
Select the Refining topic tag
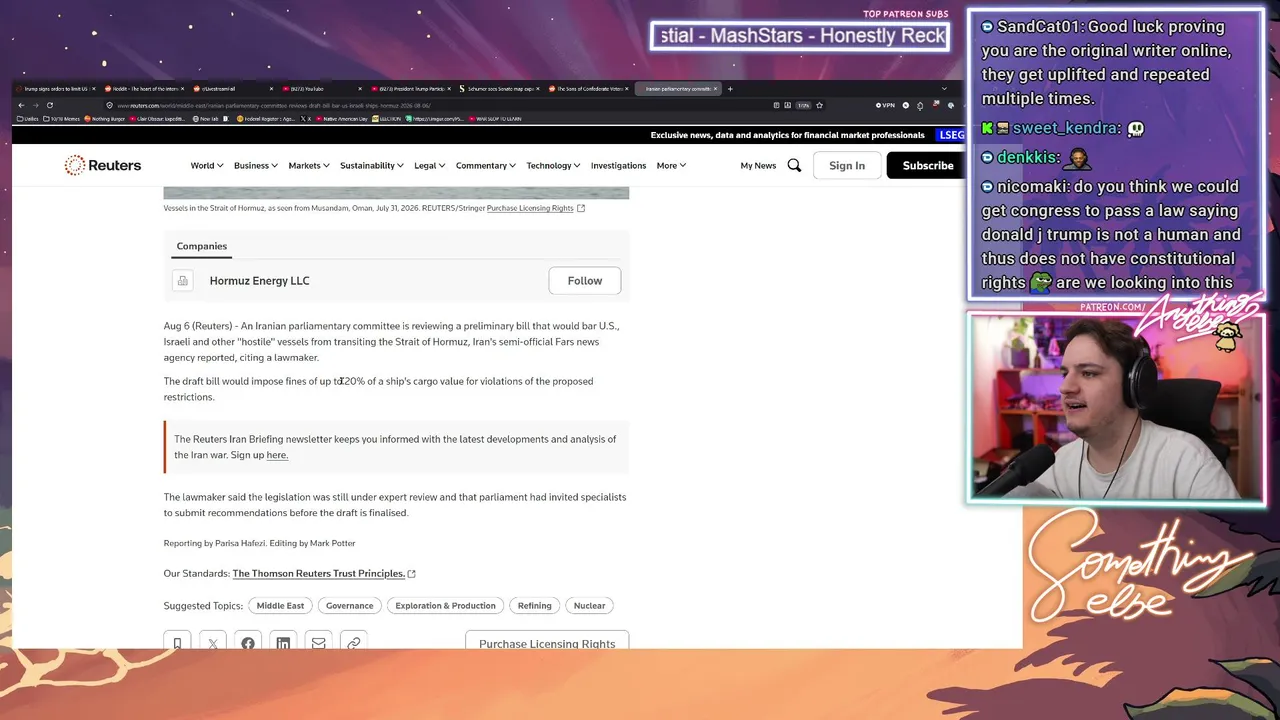[x=534, y=605]
